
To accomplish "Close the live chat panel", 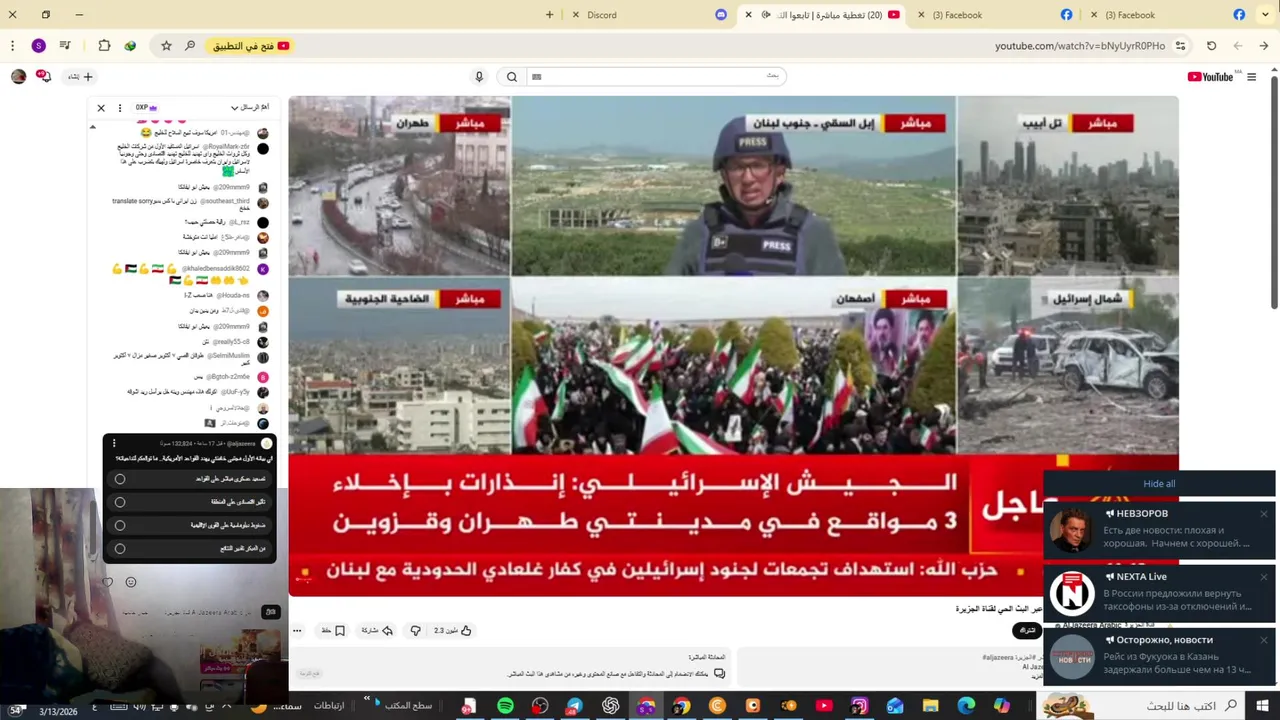I will [x=101, y=108].
